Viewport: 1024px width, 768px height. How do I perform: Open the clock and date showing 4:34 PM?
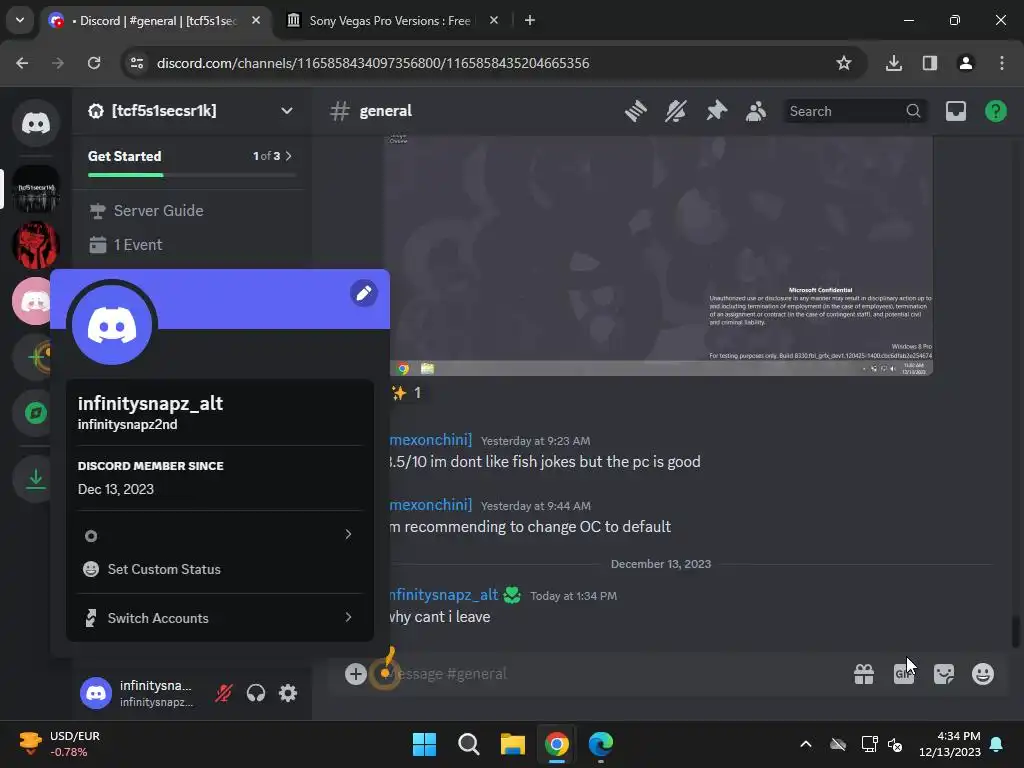coord(950,744)
